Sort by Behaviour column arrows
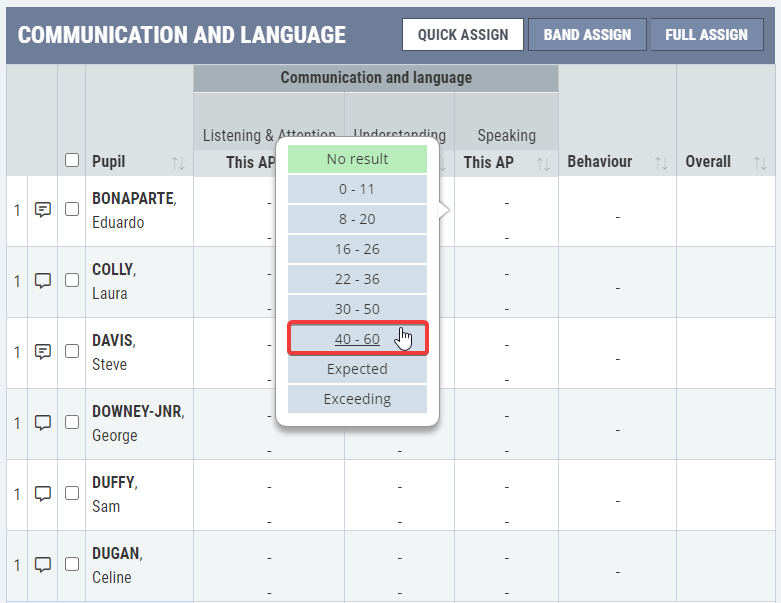The image size is (781, 603). point(661,163)
